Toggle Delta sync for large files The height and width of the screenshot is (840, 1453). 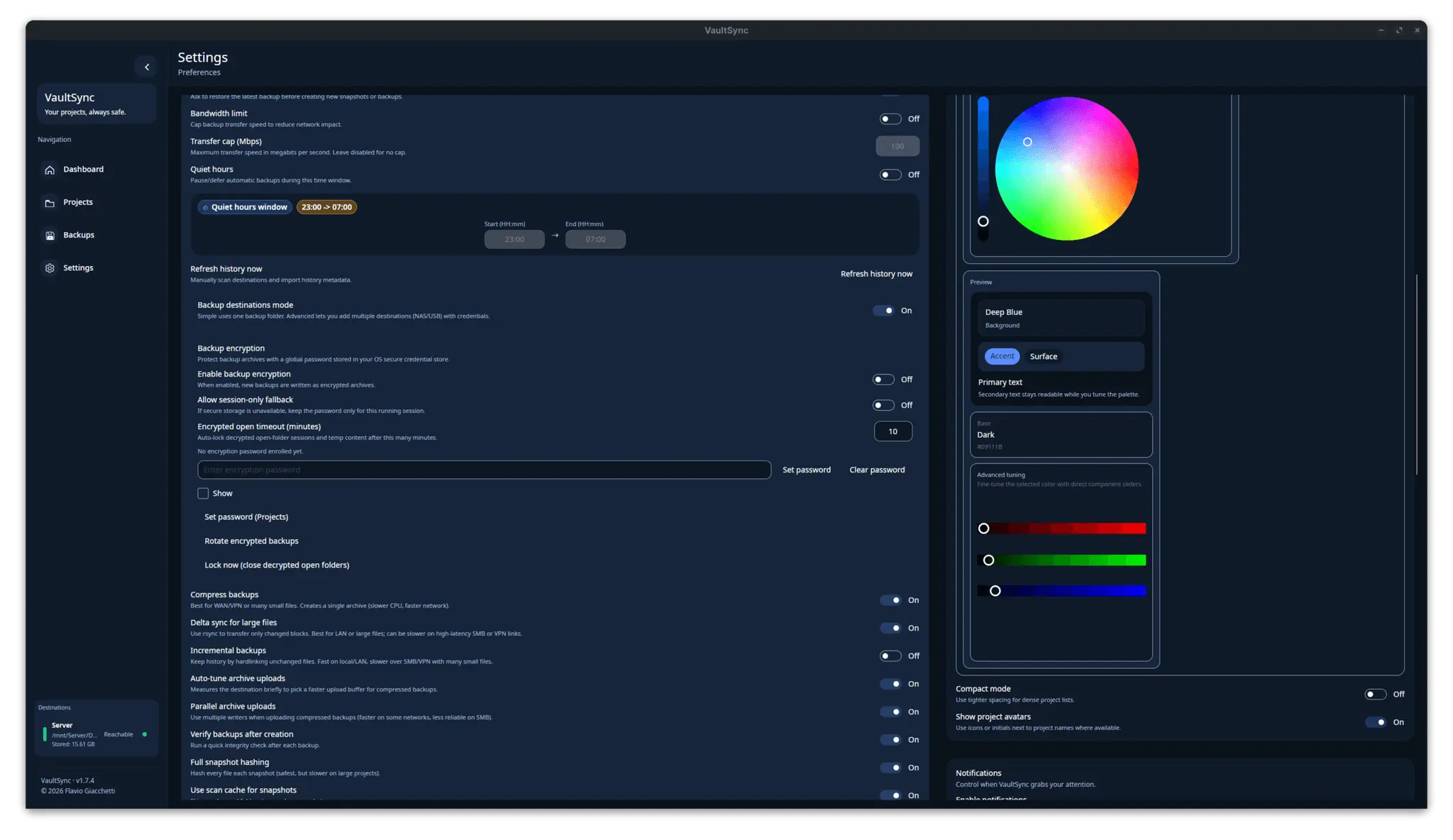point(890,628)
